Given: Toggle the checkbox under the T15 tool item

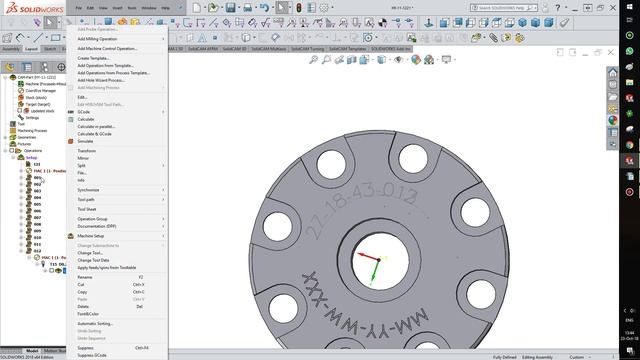Looking at the screenshot, I should (52, 270).
